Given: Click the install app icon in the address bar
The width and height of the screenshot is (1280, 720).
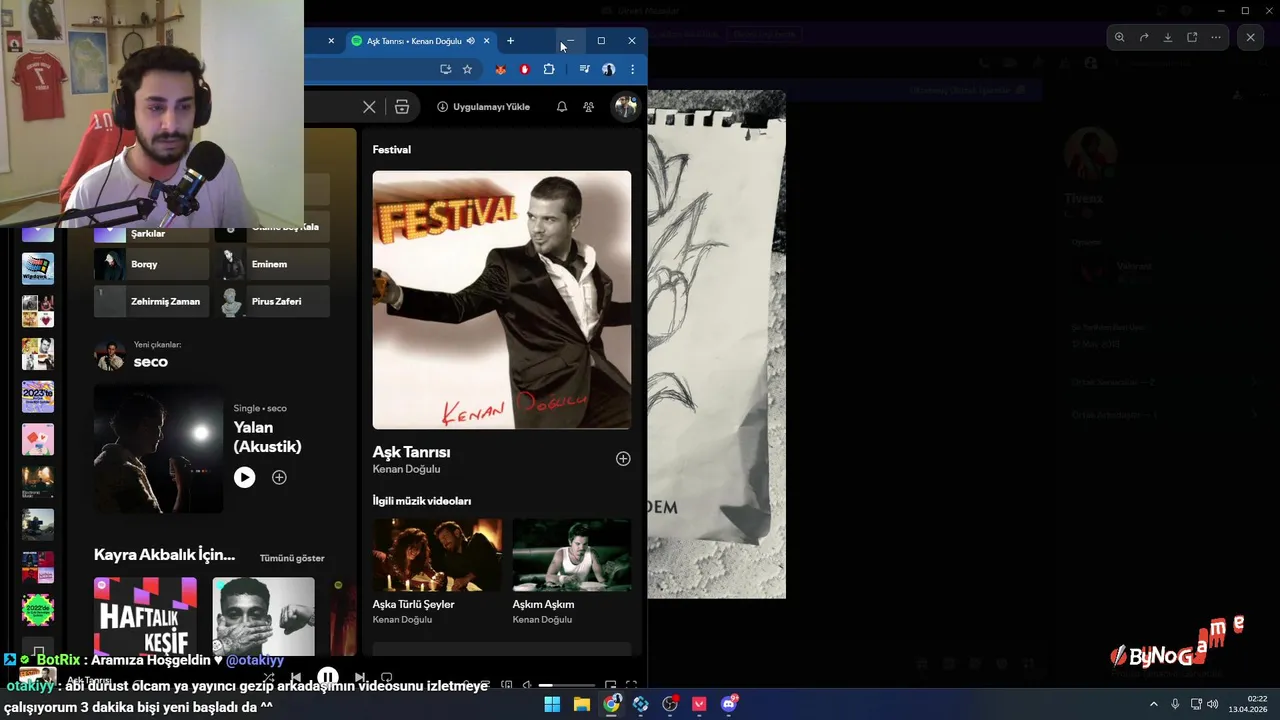Looking at the screenshot, I should 445,69.
